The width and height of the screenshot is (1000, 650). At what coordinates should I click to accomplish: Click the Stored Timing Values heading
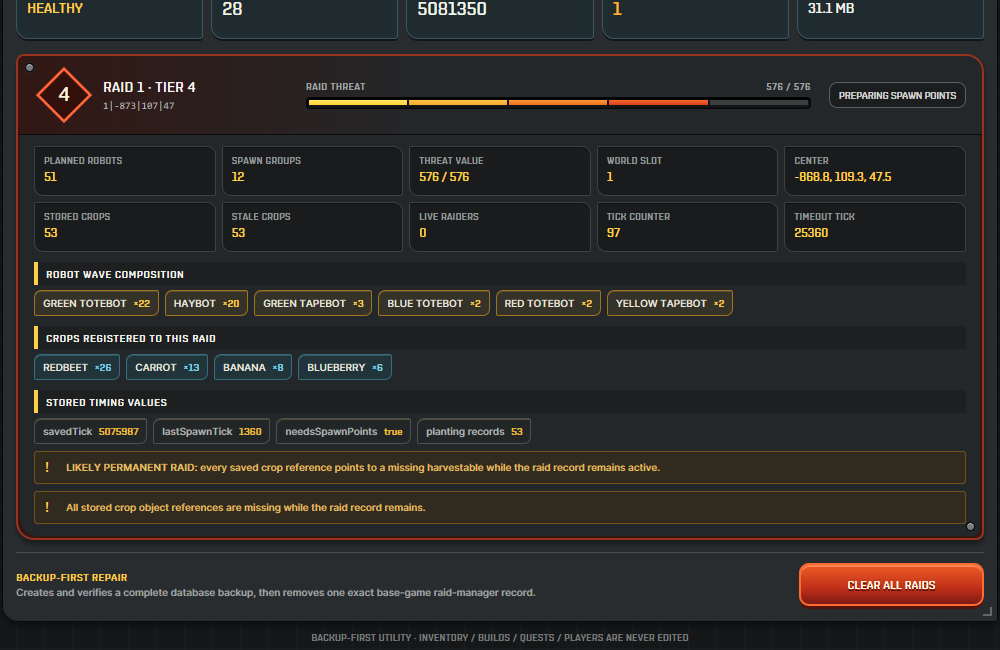(x=107, y=403)
